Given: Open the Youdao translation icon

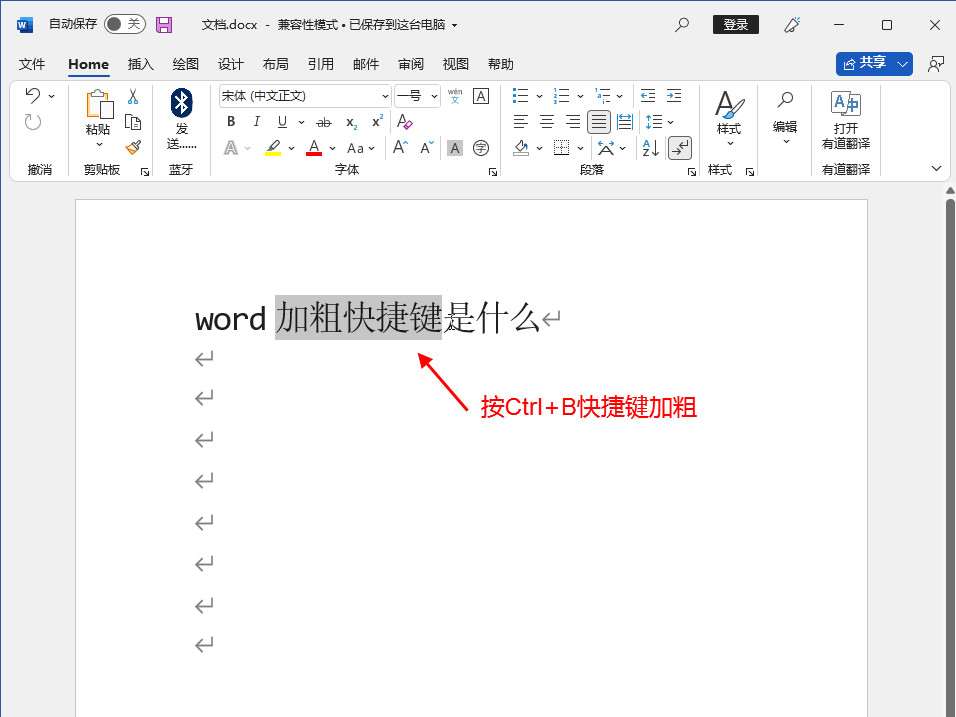Looking at the screenshot, I should (846, 104).
